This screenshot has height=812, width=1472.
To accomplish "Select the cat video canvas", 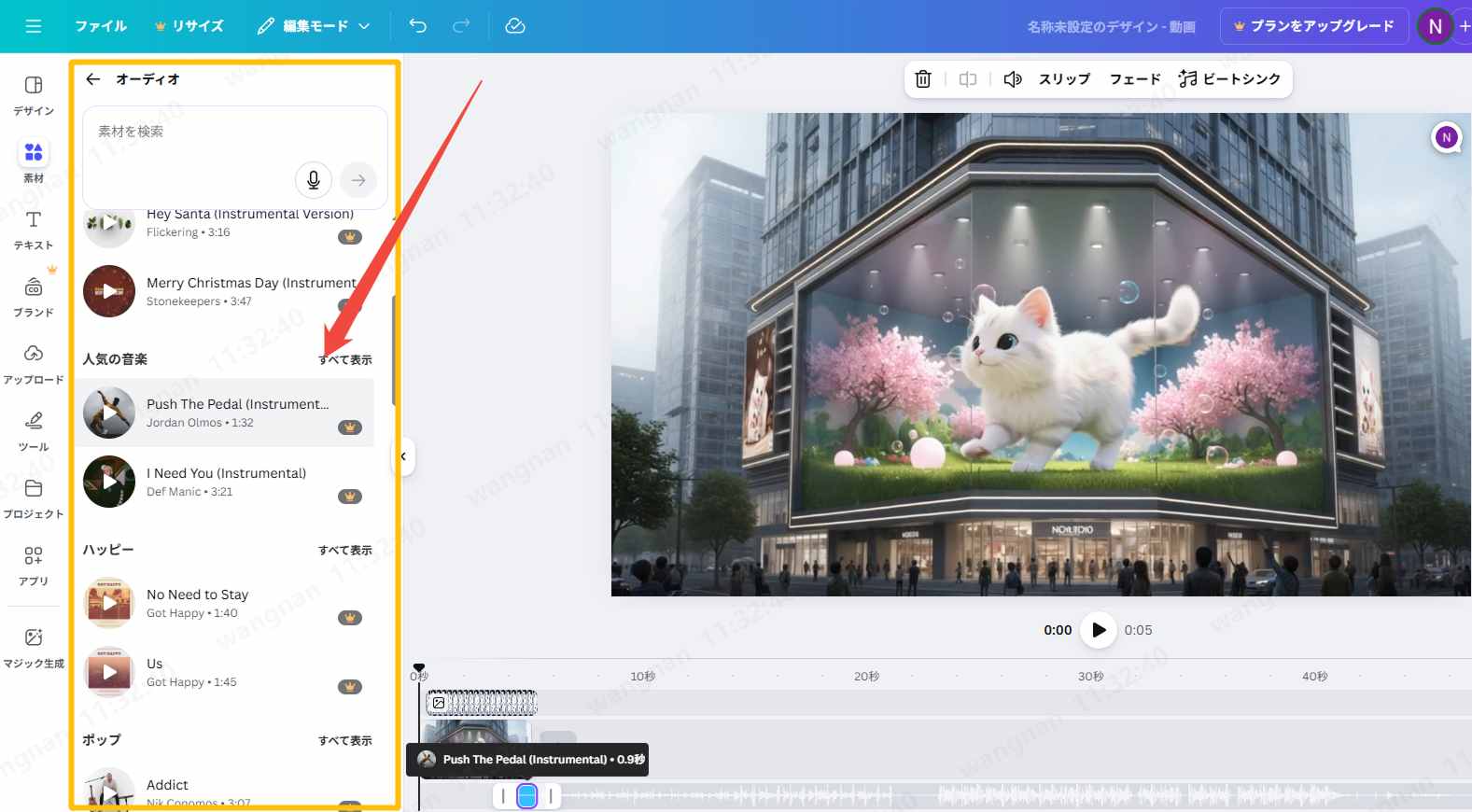I will point(1041,355).
